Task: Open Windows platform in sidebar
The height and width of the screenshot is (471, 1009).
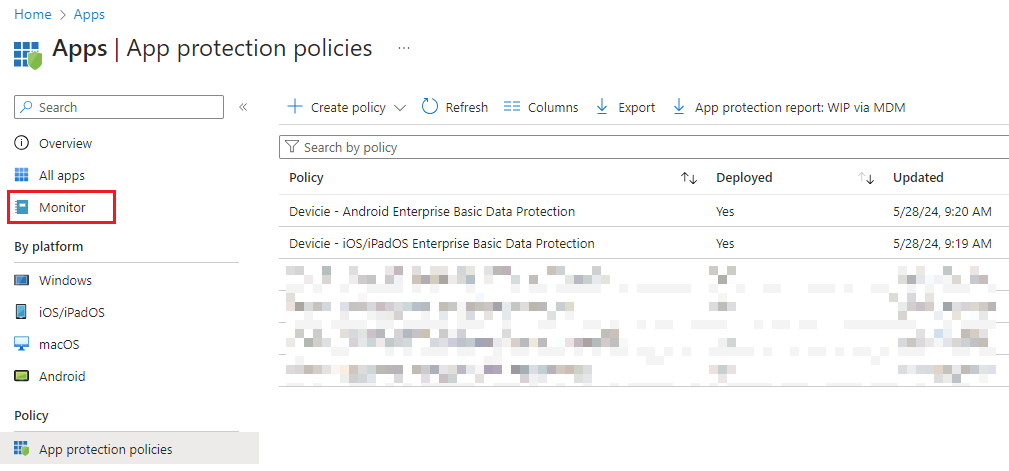Action: tap(65, 281)
